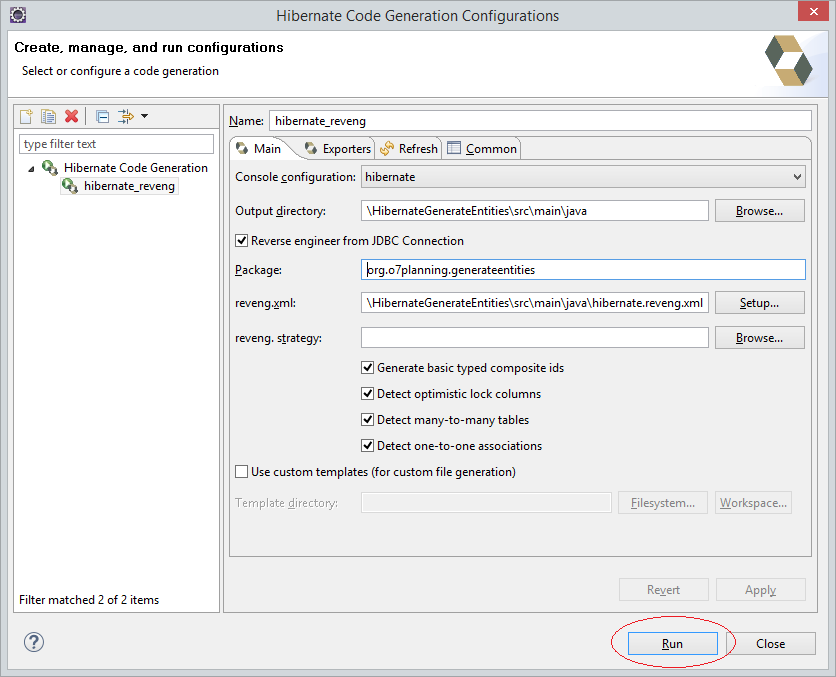Viewport: 836px width, 677px height.
Task: Delete the selected launch configuration
Action: 71,116
